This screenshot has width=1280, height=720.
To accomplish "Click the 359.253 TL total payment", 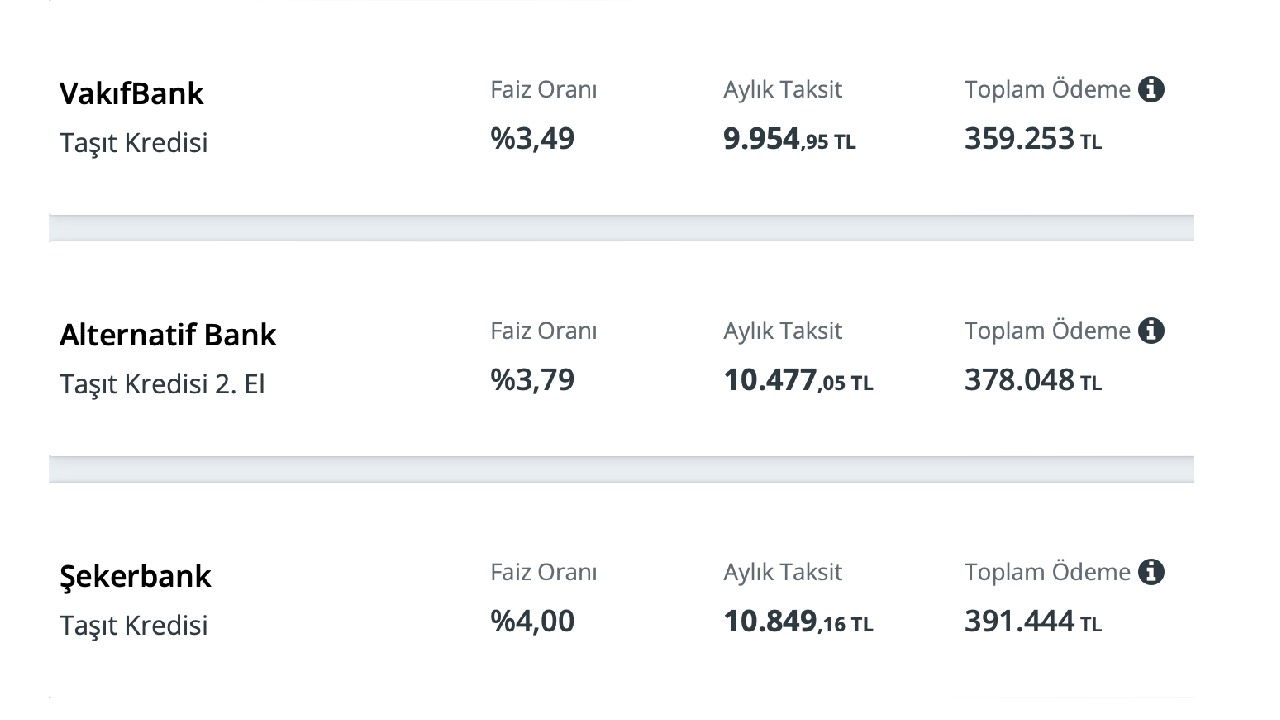I will pyautogui.click(x=1033, y=138).
